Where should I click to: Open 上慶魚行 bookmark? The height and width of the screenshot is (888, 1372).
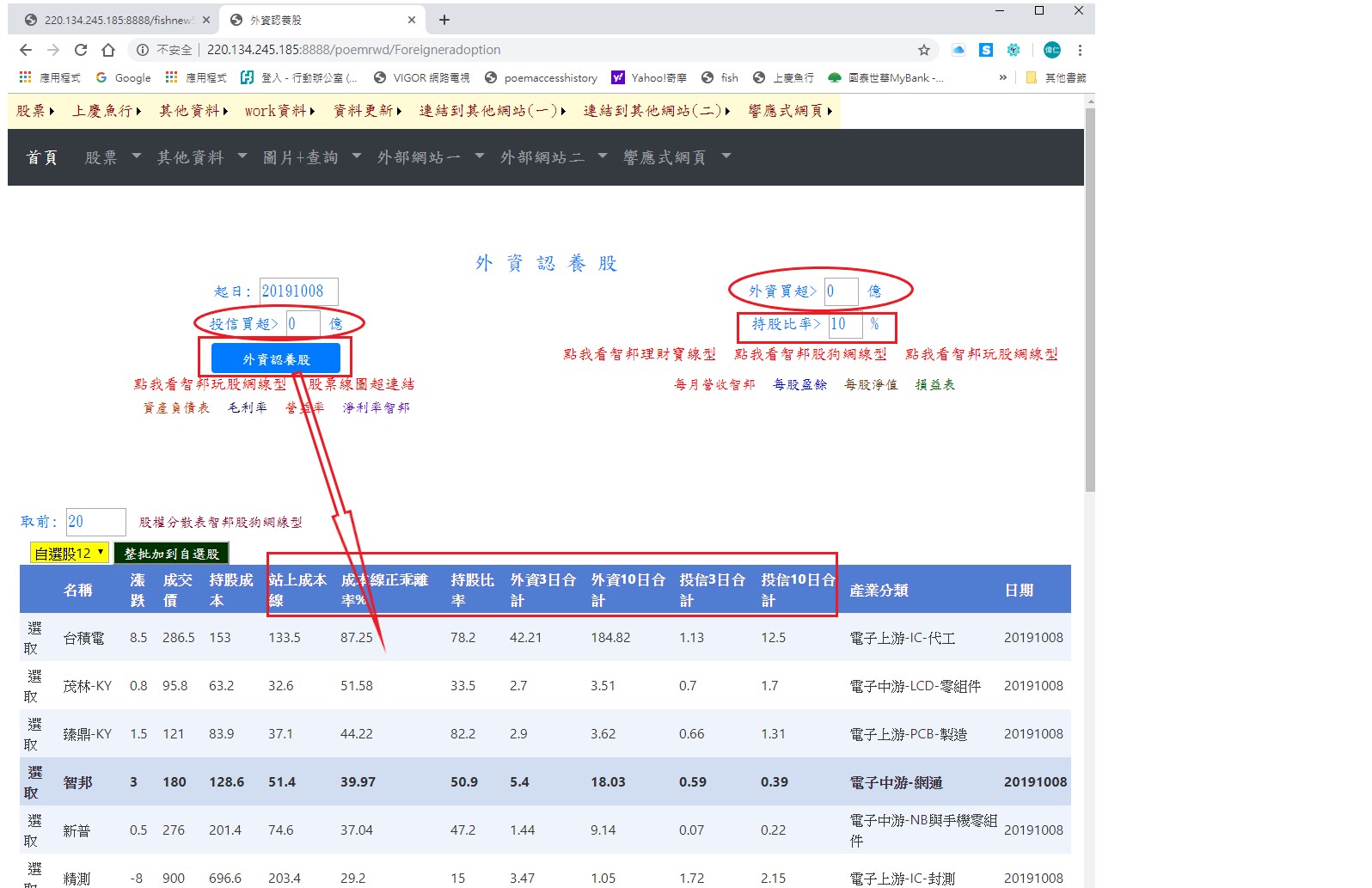pyautogui.click(x=783, y=77)
